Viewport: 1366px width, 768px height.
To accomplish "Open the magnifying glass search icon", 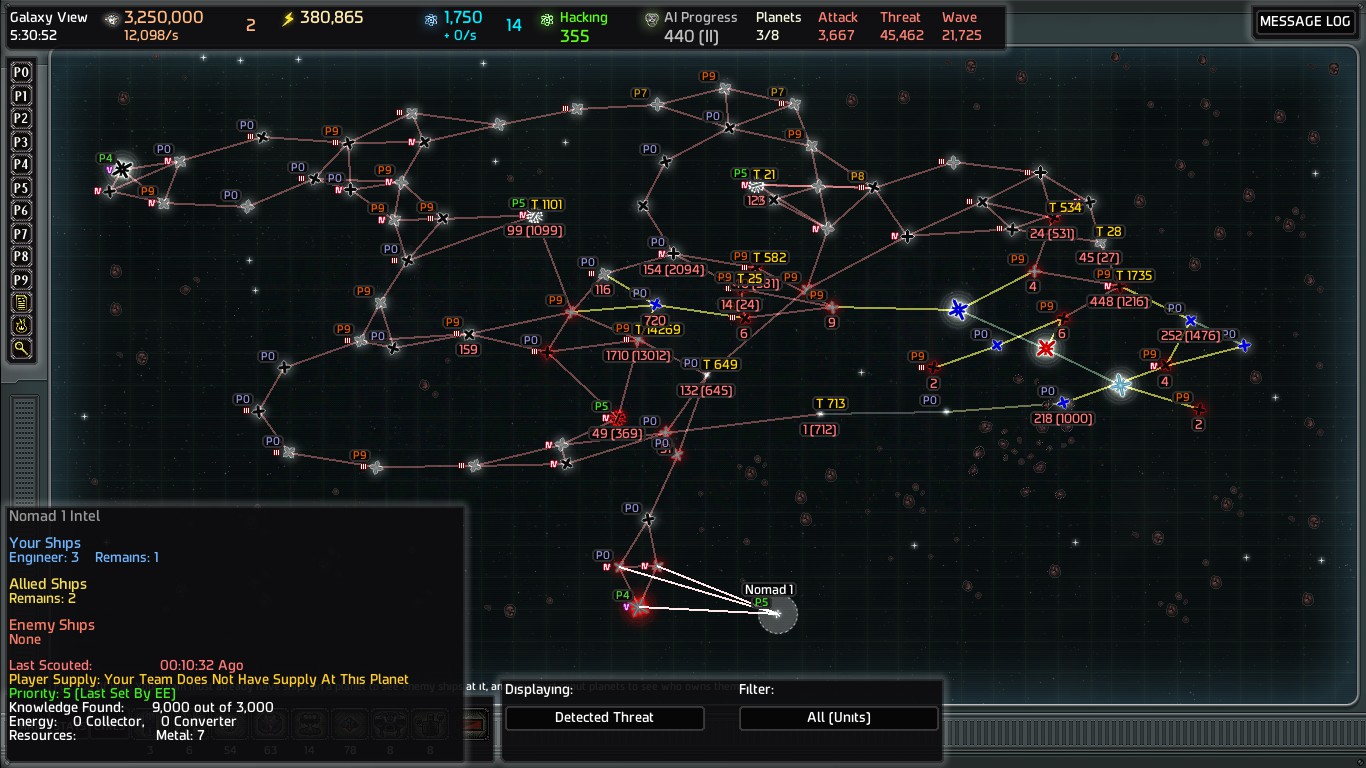I will tap(21, 349).
